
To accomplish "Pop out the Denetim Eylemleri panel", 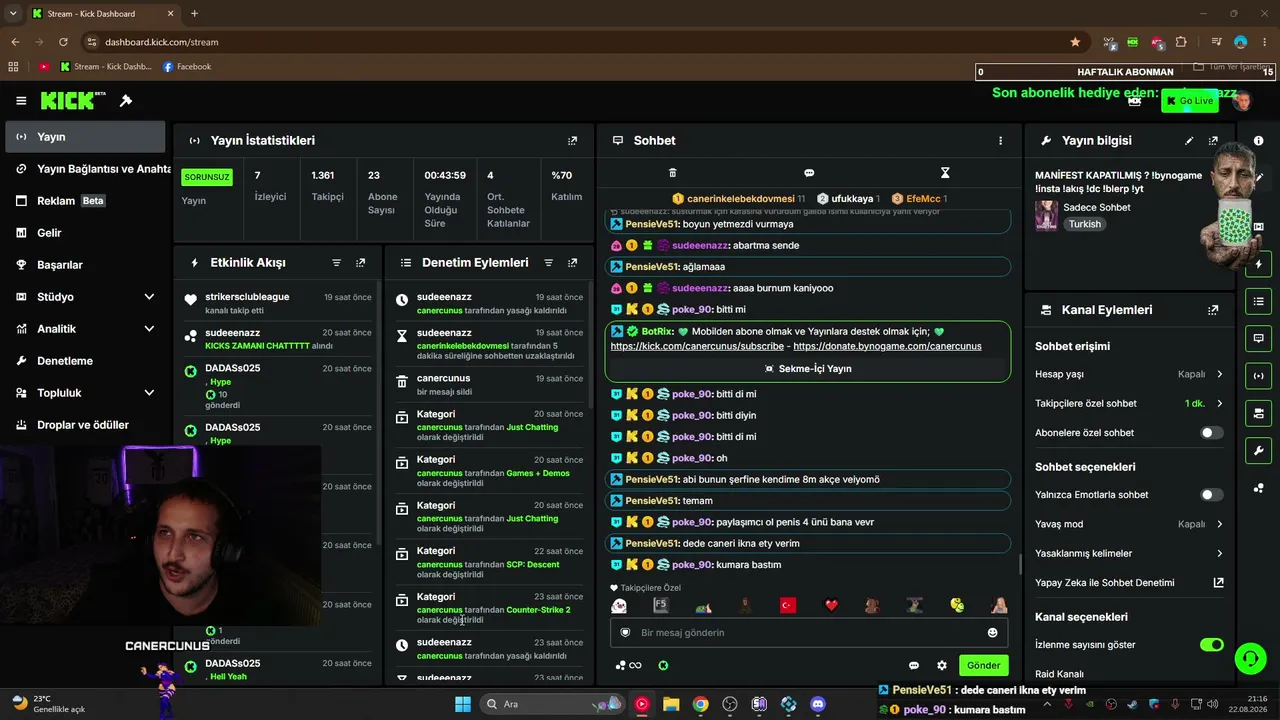I will coord(572,263).
